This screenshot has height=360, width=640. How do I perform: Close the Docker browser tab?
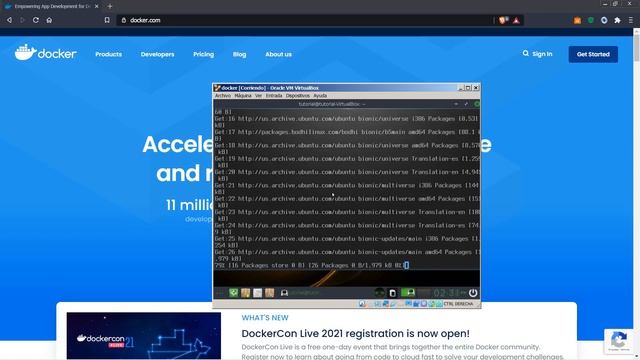coord(96,6)
